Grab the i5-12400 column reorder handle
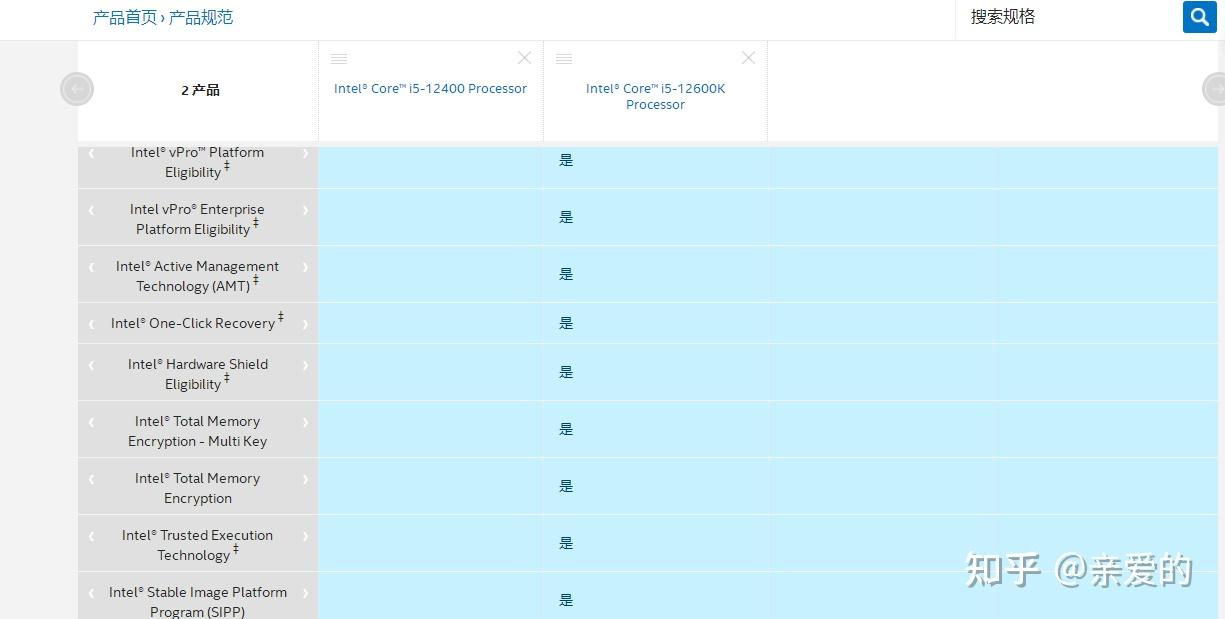 tap(339, 59)
